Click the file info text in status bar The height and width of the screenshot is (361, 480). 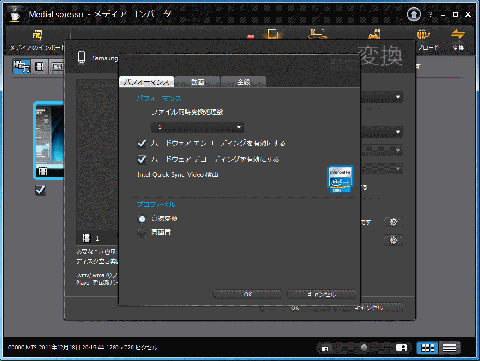coord(82,347)
